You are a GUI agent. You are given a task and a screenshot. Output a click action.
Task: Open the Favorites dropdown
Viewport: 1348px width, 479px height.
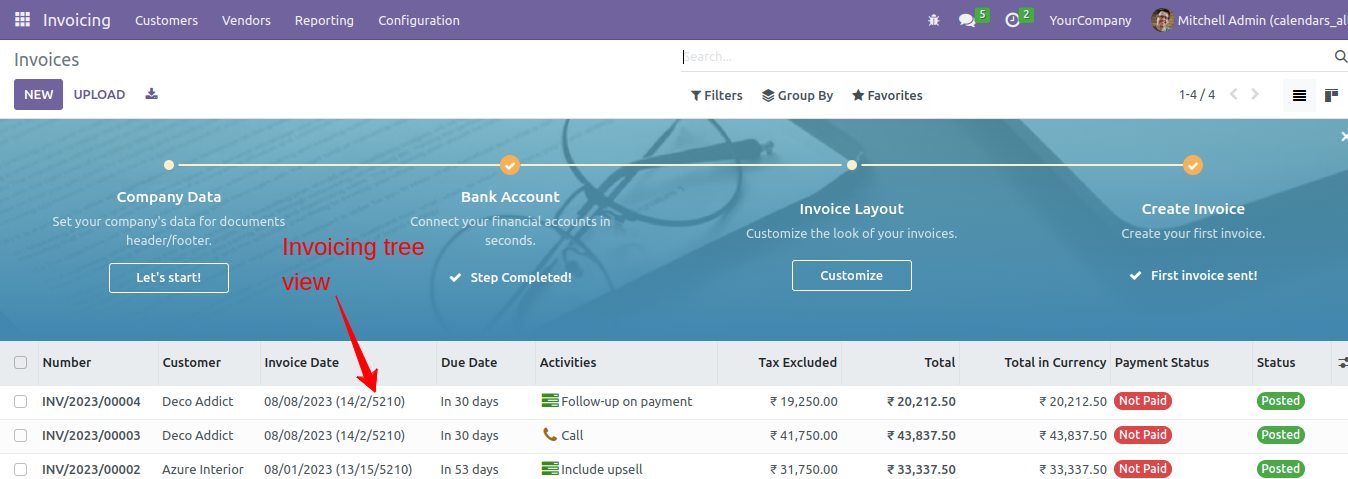point(887,95)
